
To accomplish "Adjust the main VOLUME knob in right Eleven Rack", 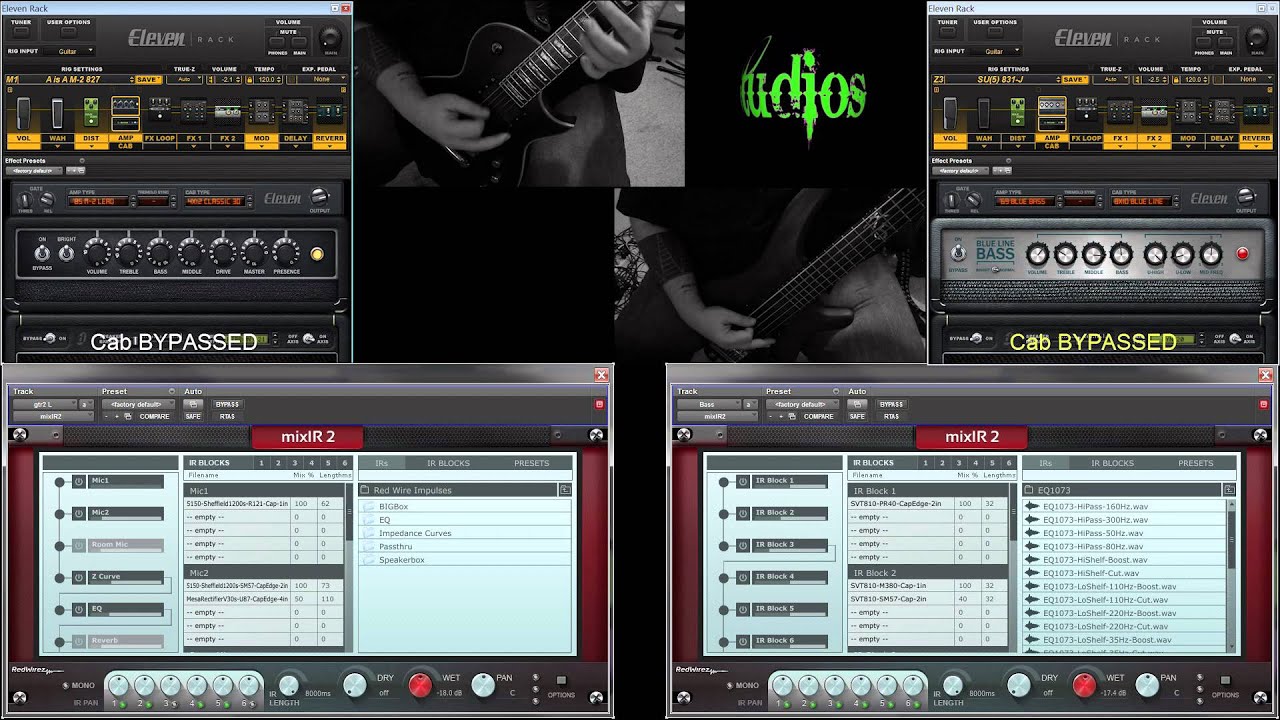I will pos(1256,37).
